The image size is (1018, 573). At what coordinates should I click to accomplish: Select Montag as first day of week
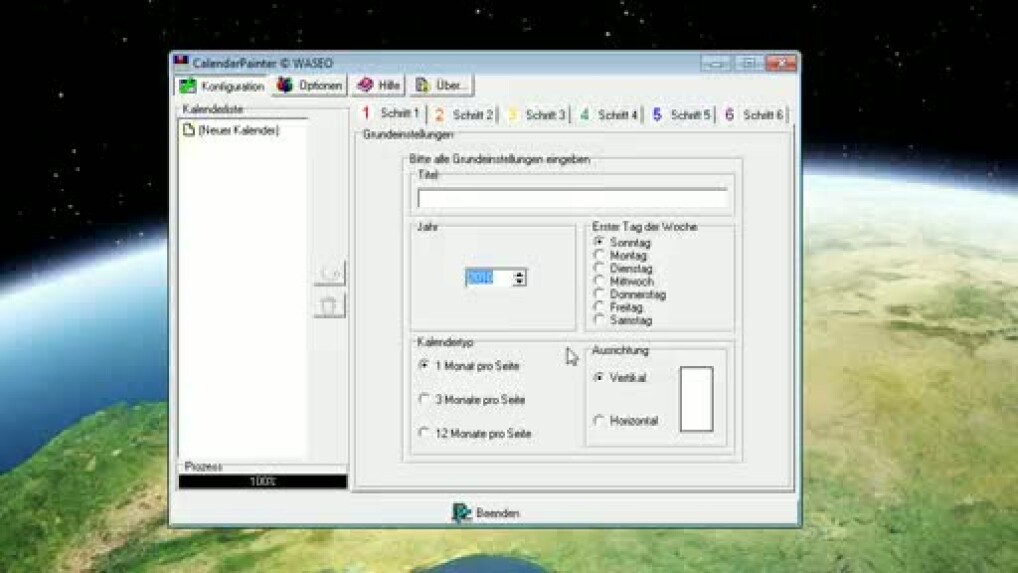[600, 256]
